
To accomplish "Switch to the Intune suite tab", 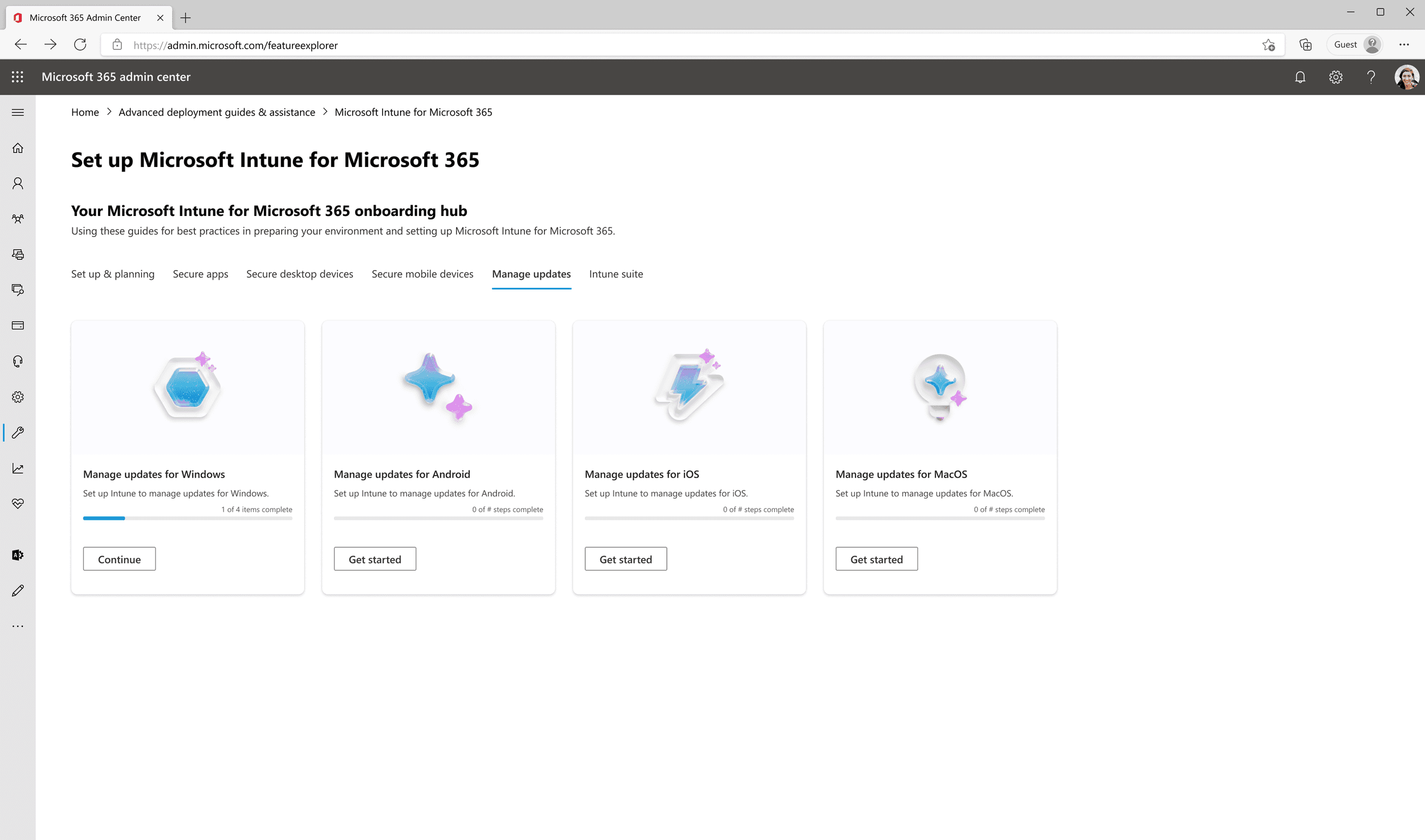I will 616,274.
